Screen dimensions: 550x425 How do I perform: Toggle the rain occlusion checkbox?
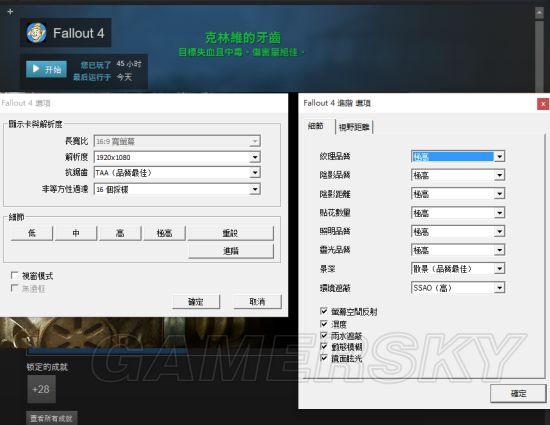tap(324, 335)
